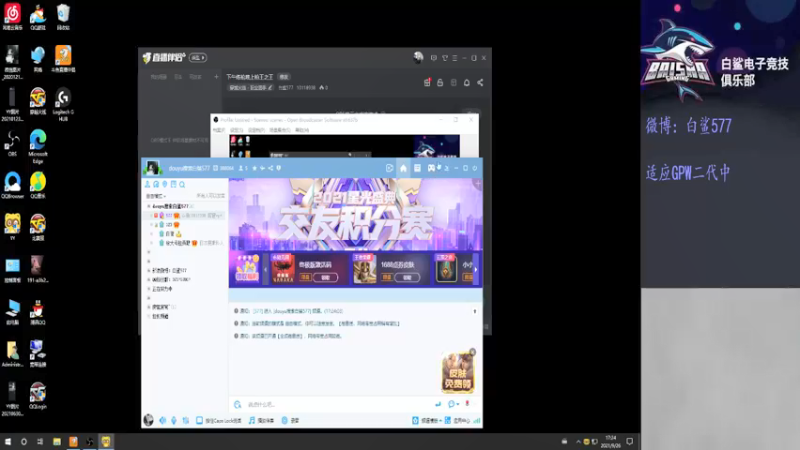Open the notepad icon above the channel tree
The height and width of the screenshot is (450, 800).
point(173,184)
